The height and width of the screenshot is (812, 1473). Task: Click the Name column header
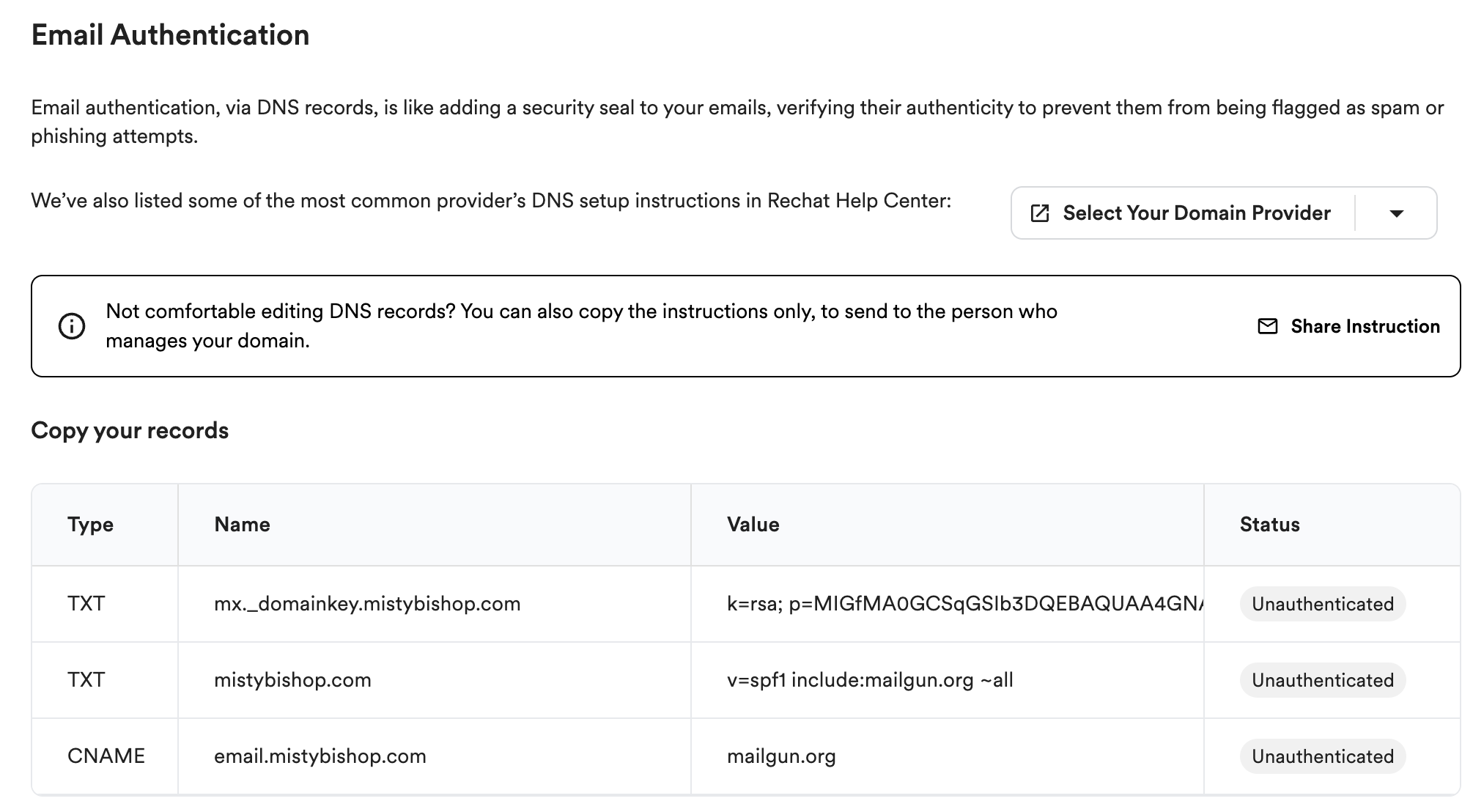tap(242, 525)
